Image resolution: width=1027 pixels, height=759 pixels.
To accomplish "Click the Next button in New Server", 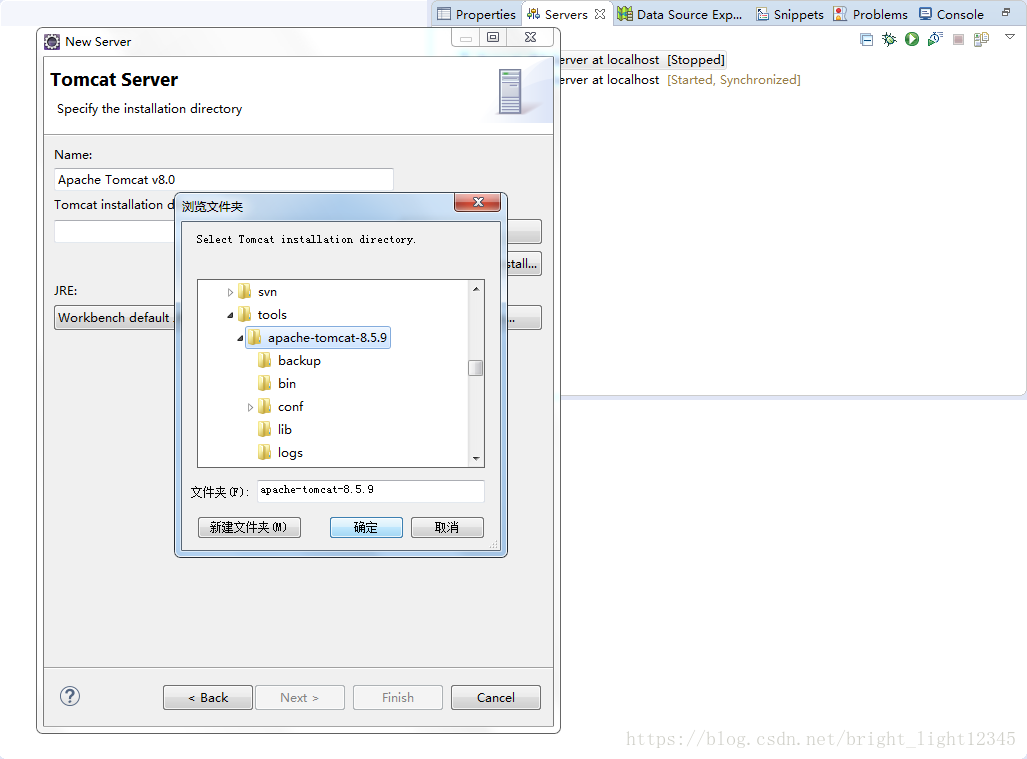I will (299, 697).
